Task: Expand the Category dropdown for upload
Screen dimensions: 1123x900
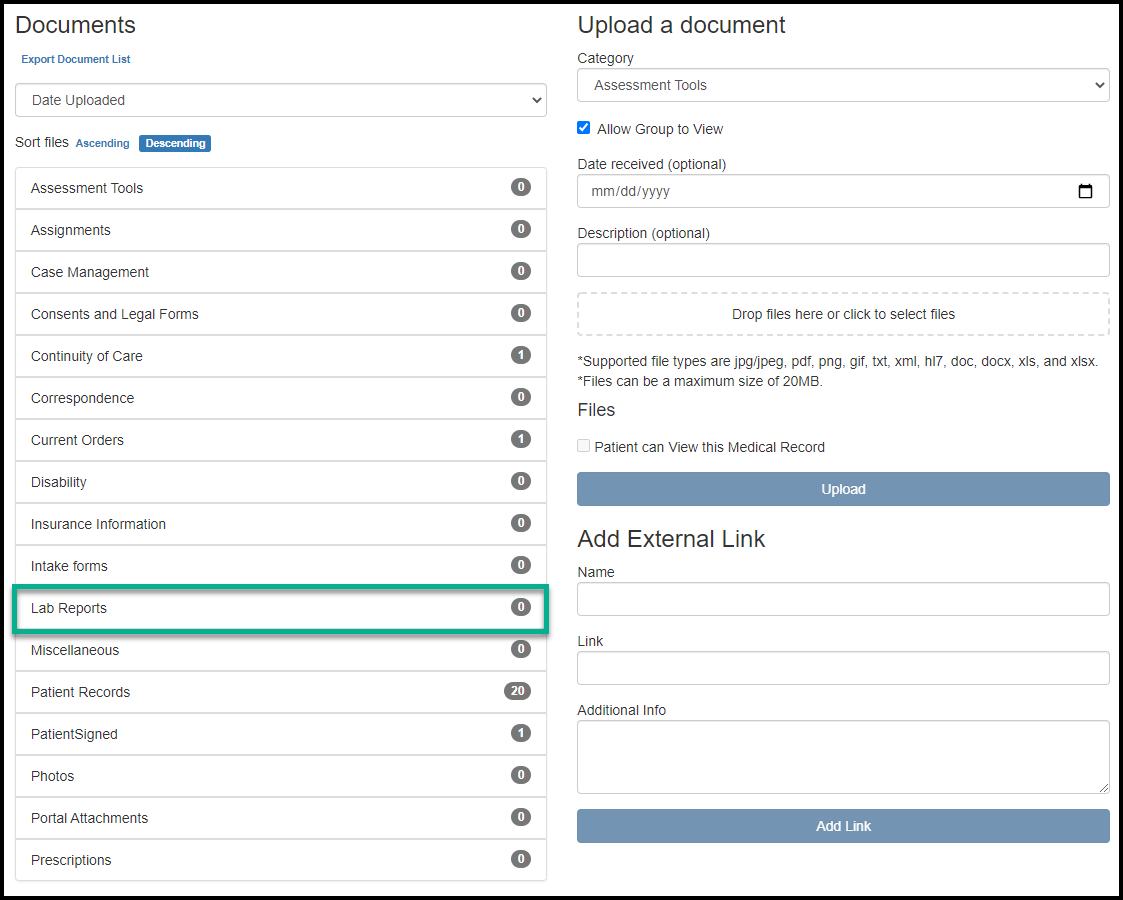Action: (x=842, y=85)
